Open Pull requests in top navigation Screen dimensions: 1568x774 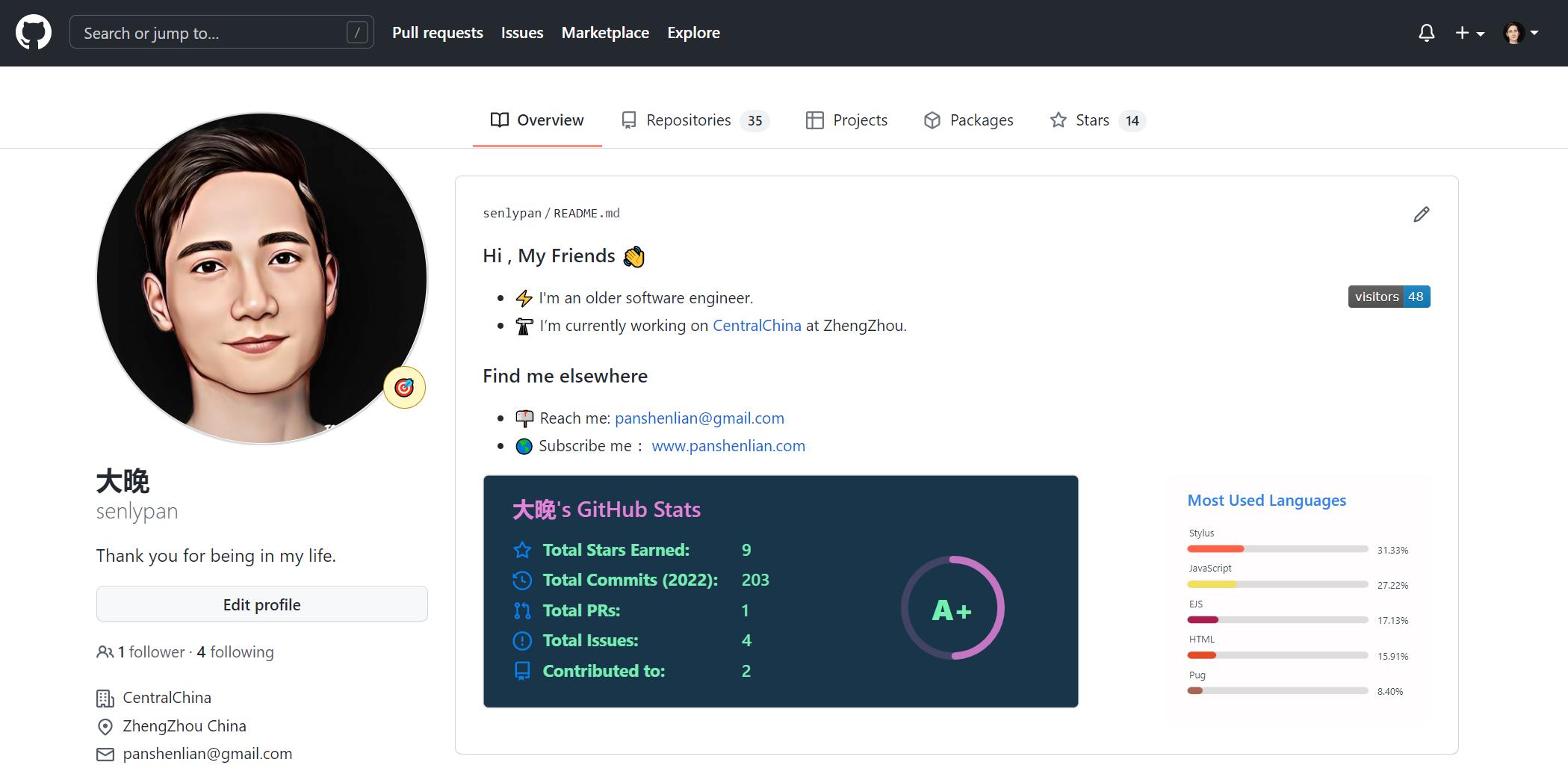pos(438,33)
